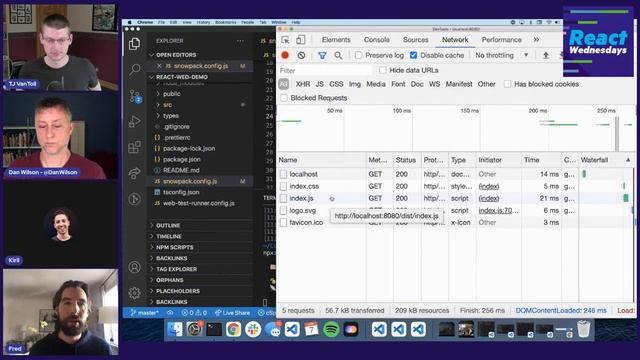This screenshot has height=360, width=640.
Task: Open package.json in the explorer
Action: click(x=182, y=160)
